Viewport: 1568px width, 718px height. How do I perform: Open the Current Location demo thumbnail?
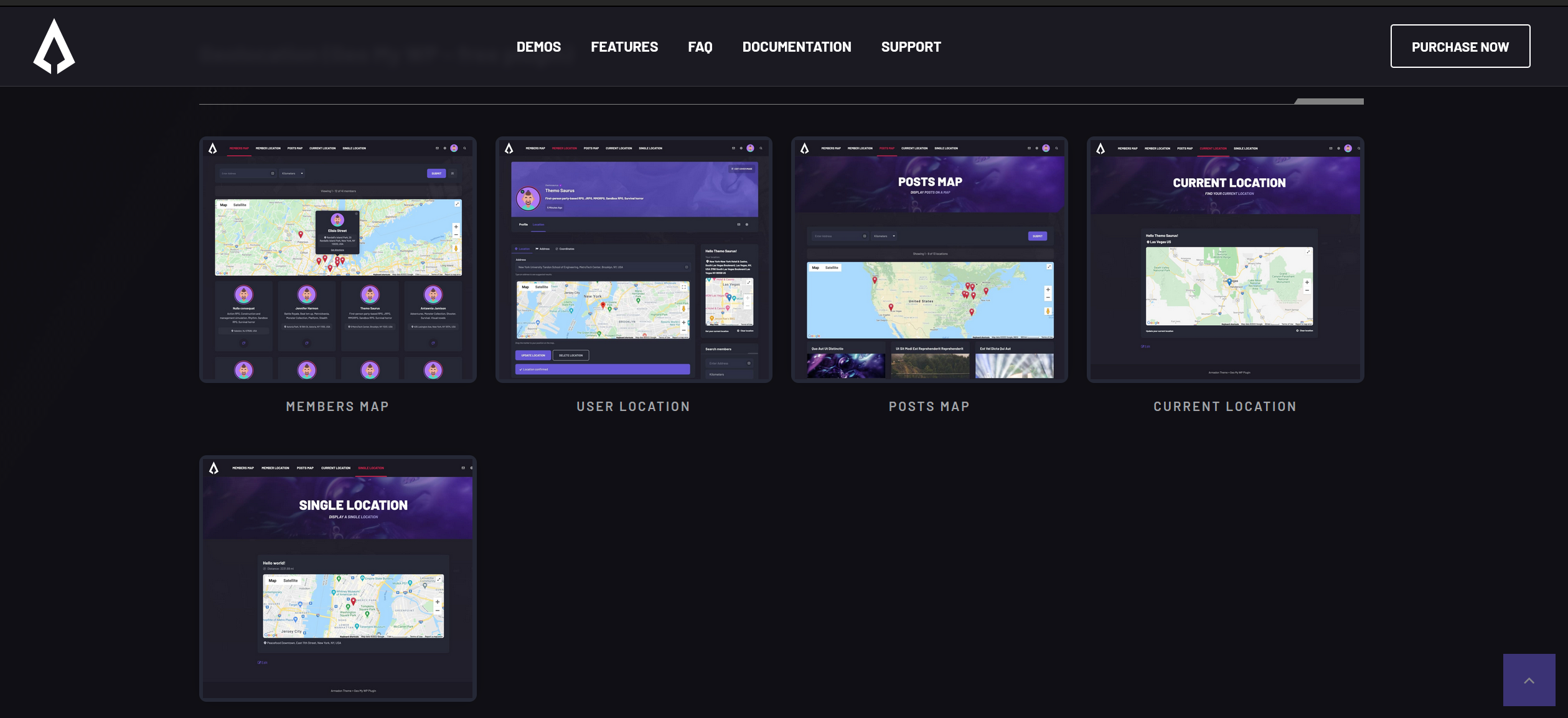[1224, 260]
